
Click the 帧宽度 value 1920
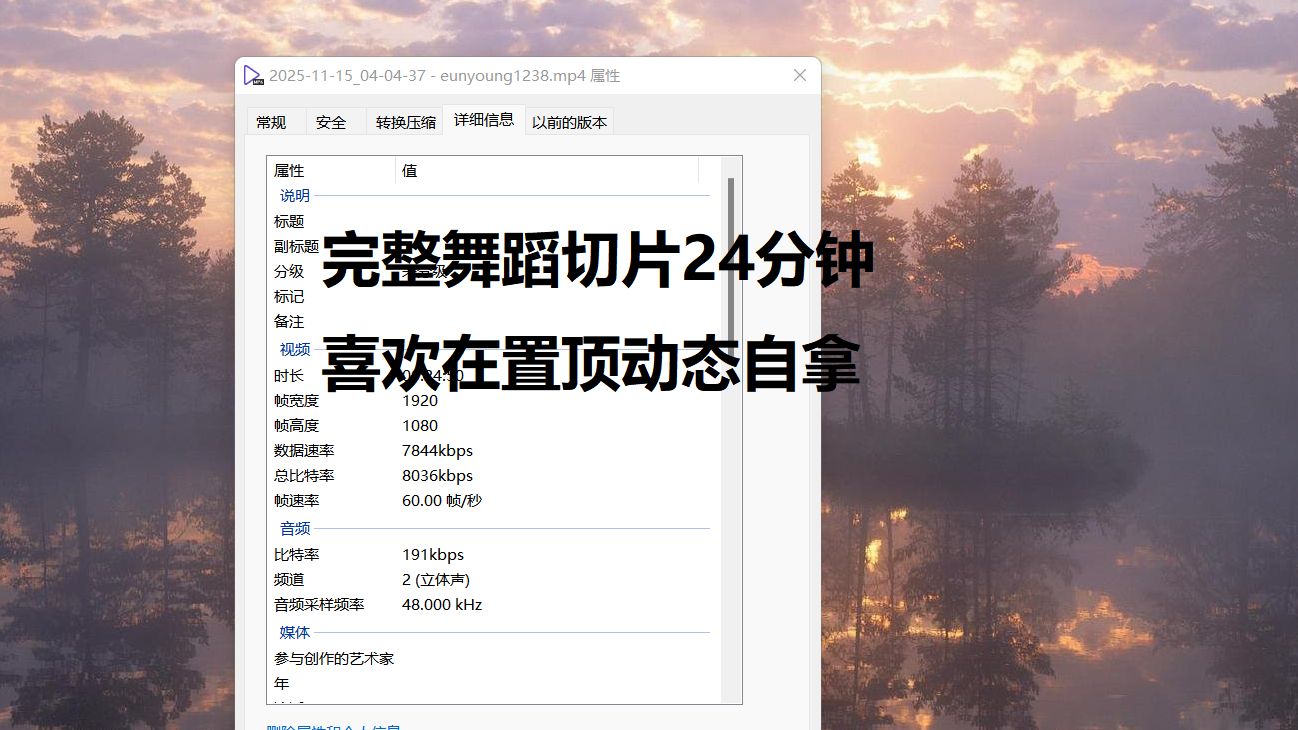tap(420, 401)
